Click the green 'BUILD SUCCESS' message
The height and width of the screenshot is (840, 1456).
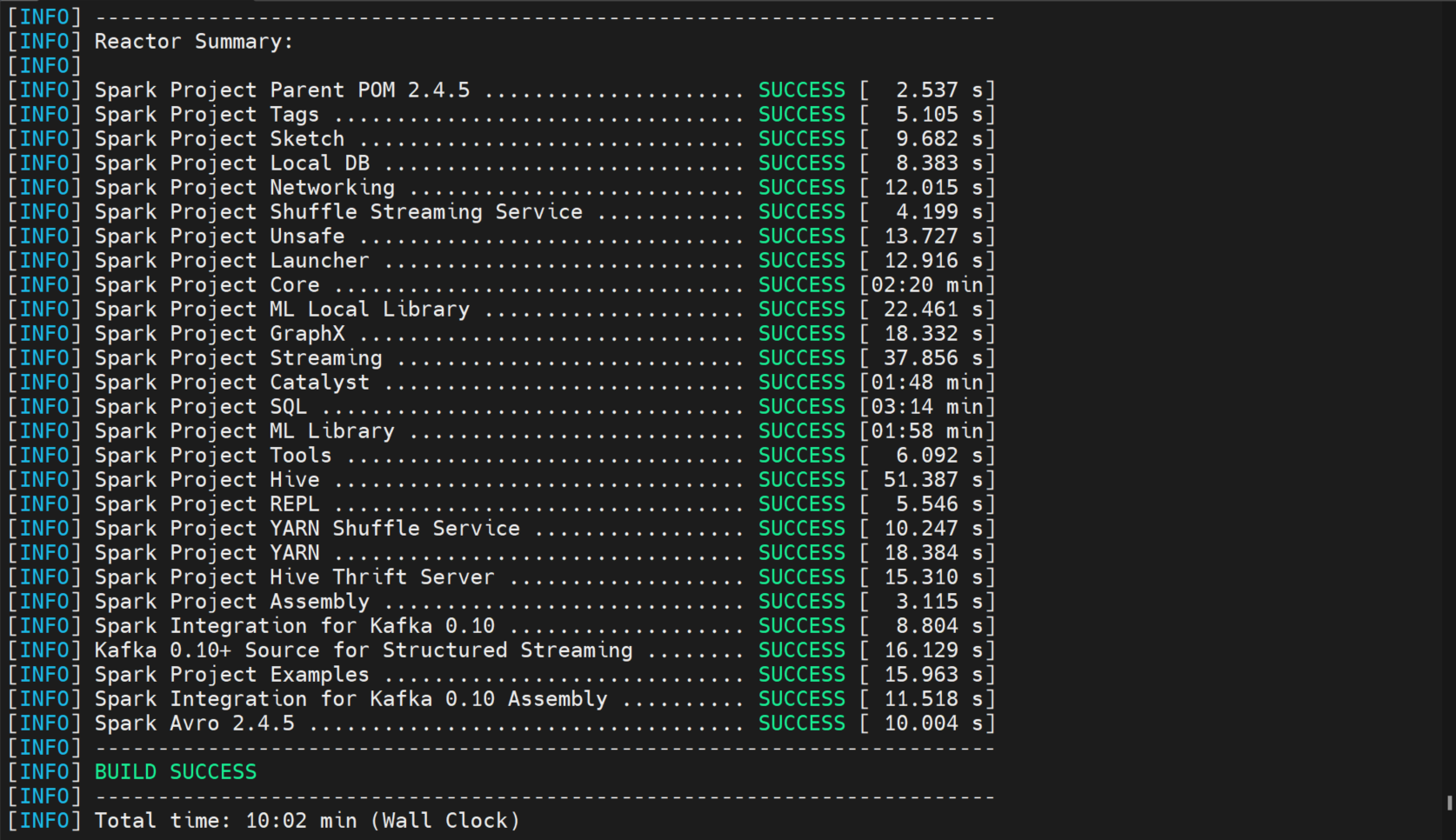click(x=176, y=772)
